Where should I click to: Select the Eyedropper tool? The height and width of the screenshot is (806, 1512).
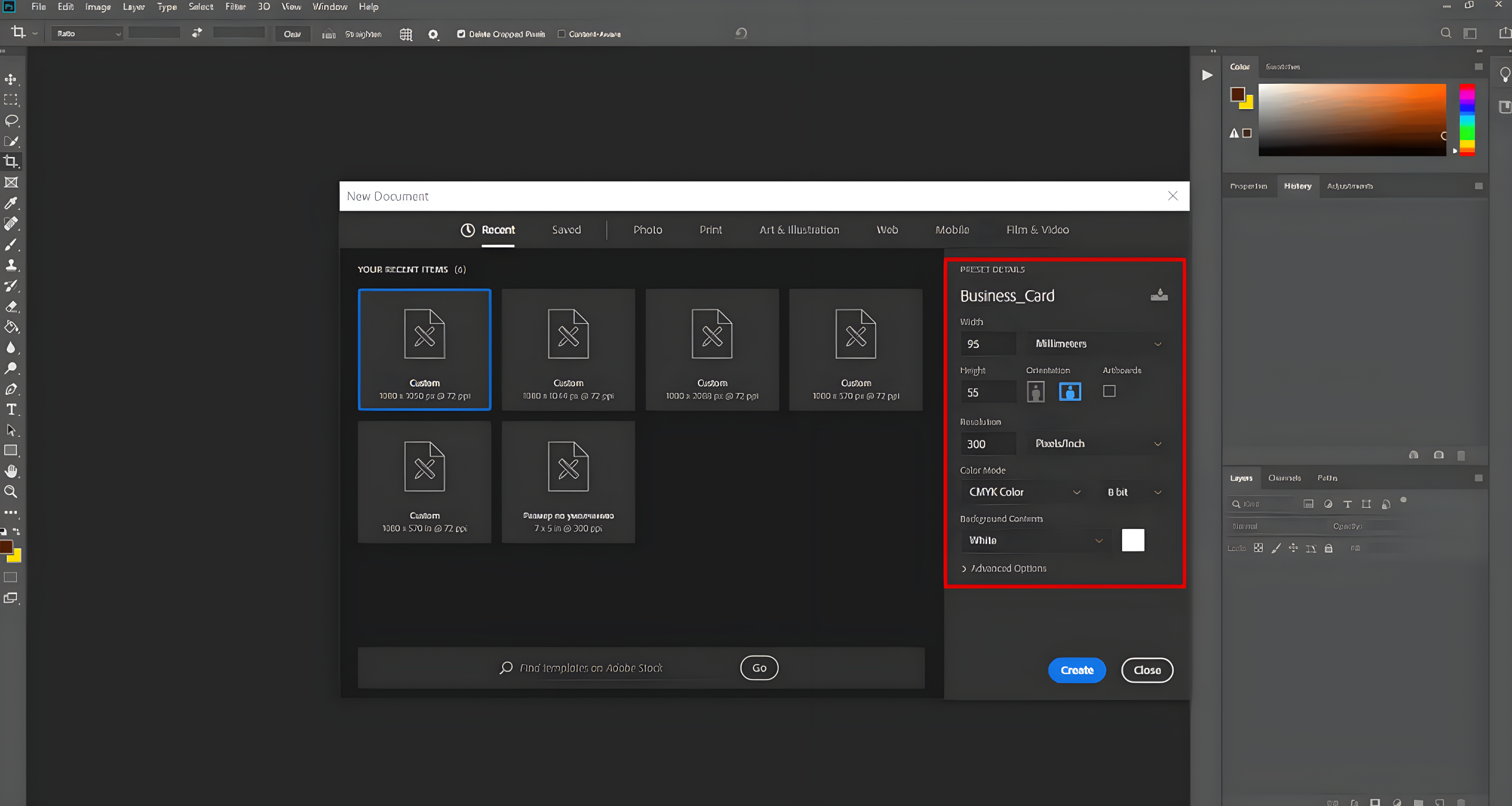(11, 204)
